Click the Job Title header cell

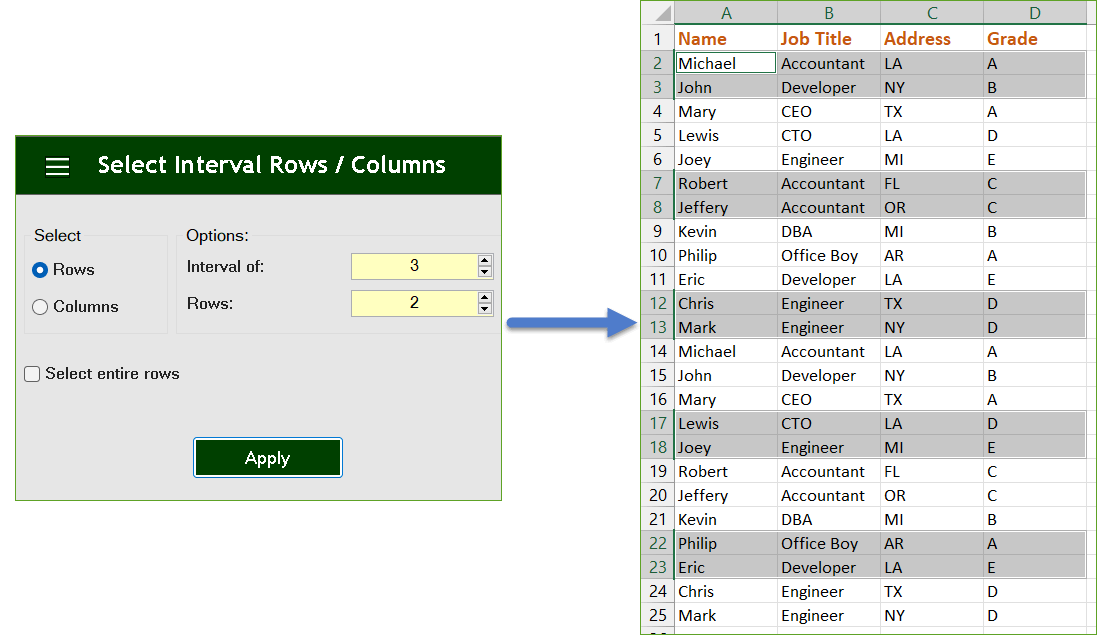(x=828, y=39)
